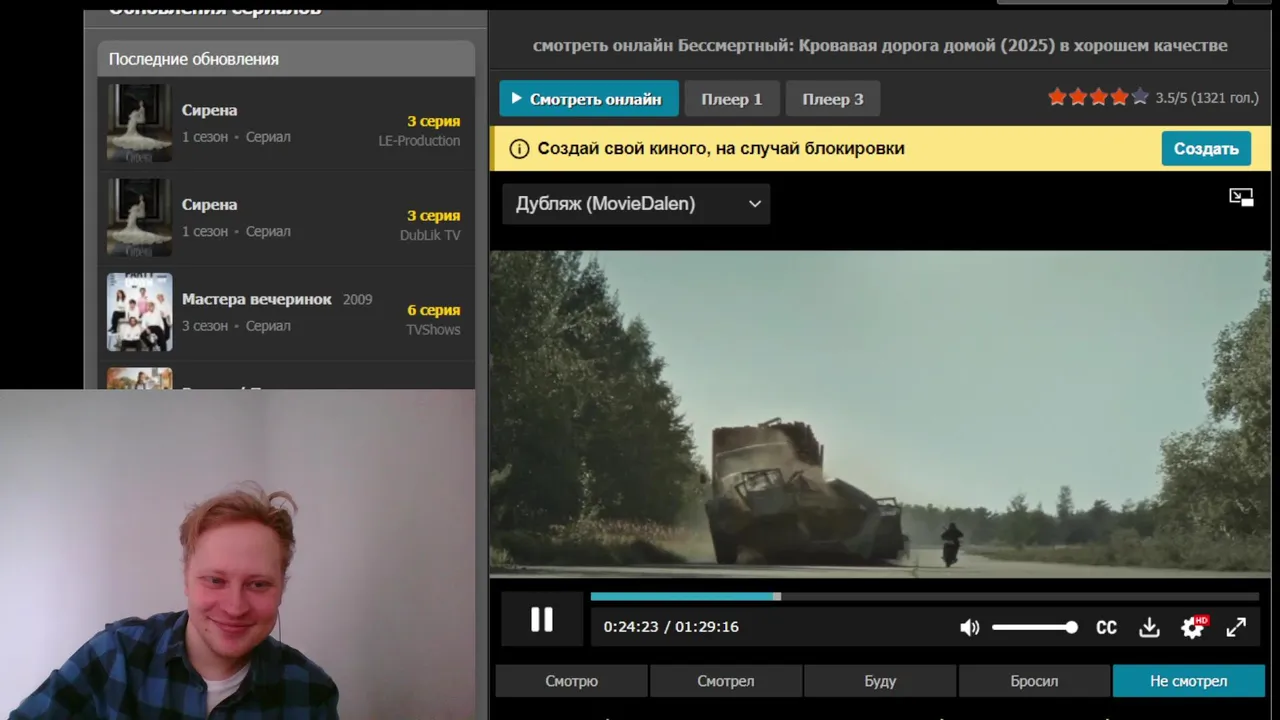Toggle CC subtitles in player

[1106, 628]
